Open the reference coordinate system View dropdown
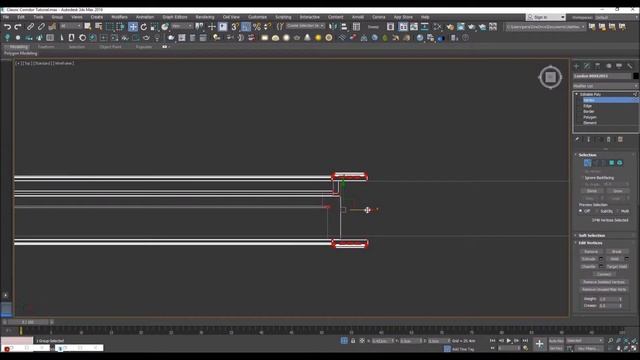640x360 pixels. click(182, 26)
